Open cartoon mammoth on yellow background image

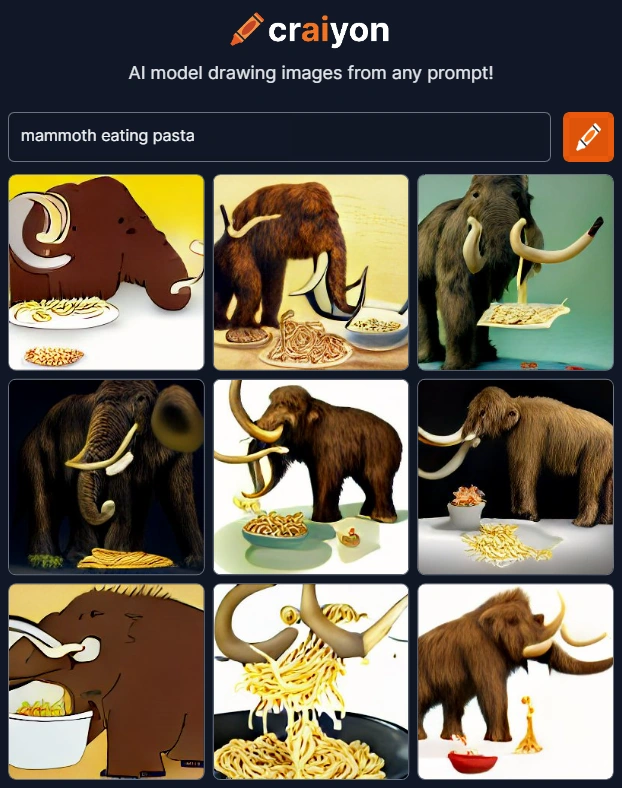107,272
